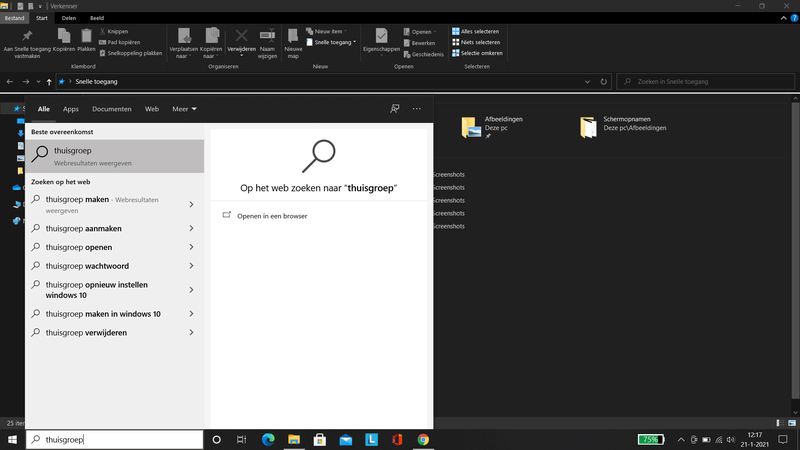The image size is (800, 450).
Task: Open Microsoft Store from the taskbar
Action: pos(320,440)
